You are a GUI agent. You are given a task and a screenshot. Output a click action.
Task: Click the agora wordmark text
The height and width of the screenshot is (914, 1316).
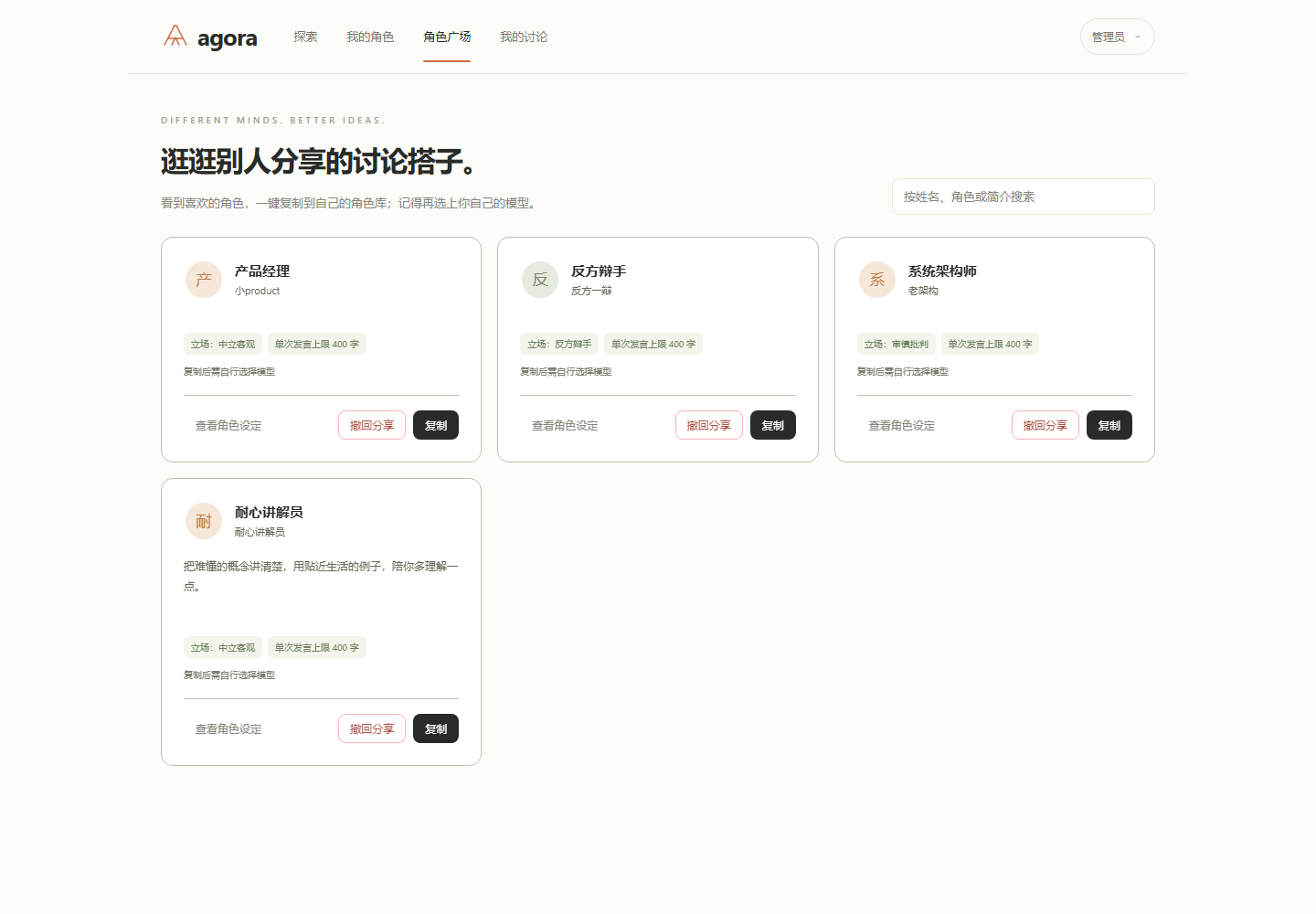(x=228, y=38)
